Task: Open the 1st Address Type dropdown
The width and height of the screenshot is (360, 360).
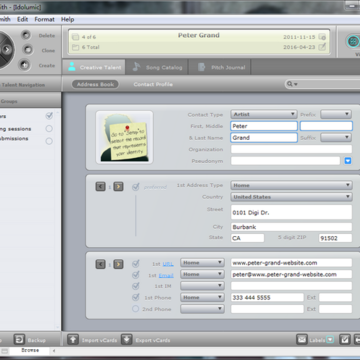Action: [291, 185]
